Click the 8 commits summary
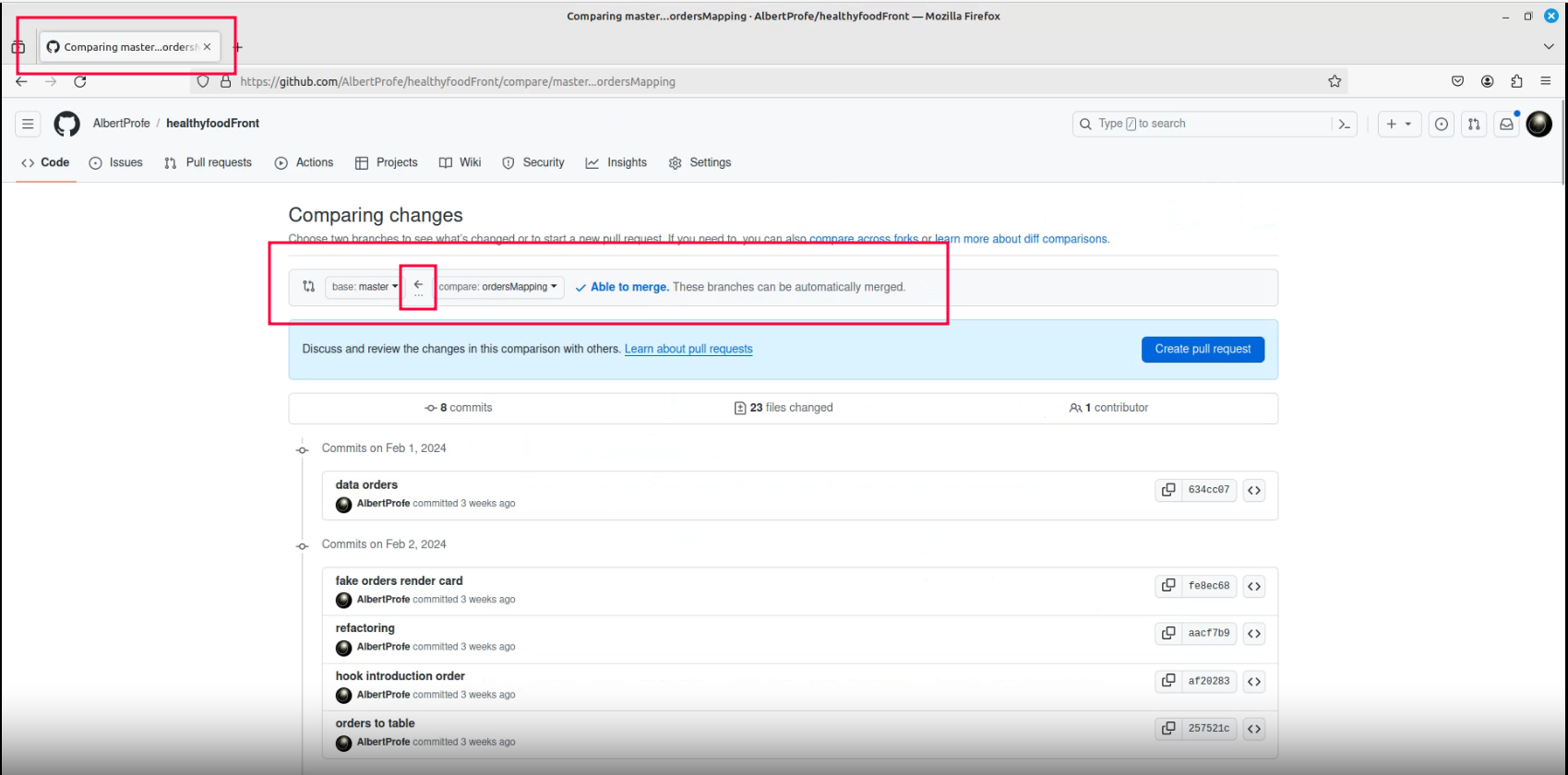This screenshot has width=1568, height=775. tap(459, 408)
